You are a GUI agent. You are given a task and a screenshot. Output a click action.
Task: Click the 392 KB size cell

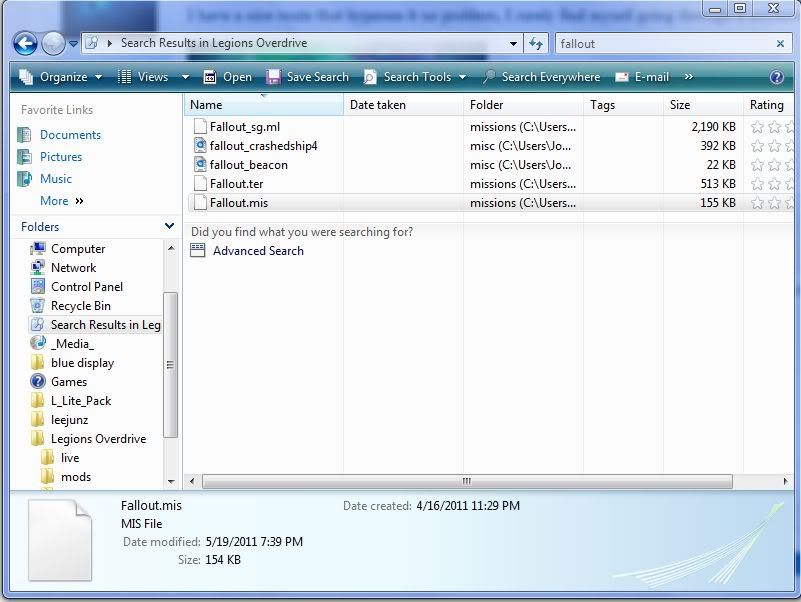[718, 146]
